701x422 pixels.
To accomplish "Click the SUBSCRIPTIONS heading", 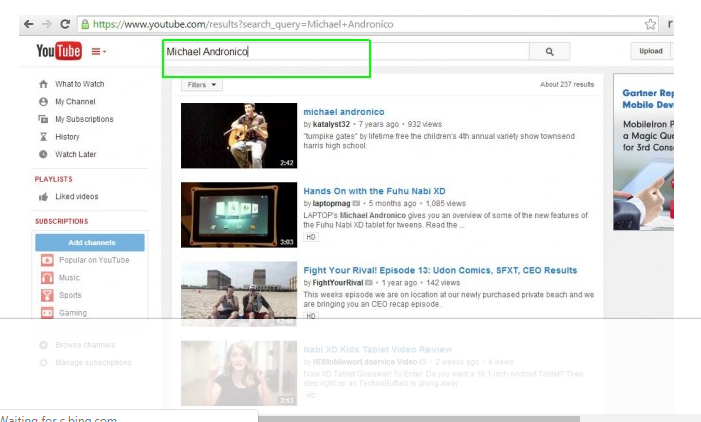I will click(x=62, y=221).
